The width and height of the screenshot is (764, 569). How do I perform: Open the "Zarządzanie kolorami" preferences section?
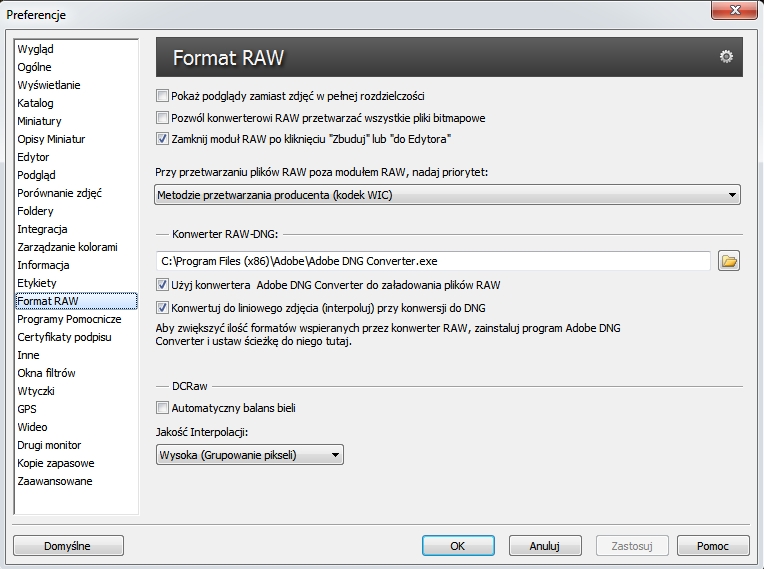click(x=67, y=247)
